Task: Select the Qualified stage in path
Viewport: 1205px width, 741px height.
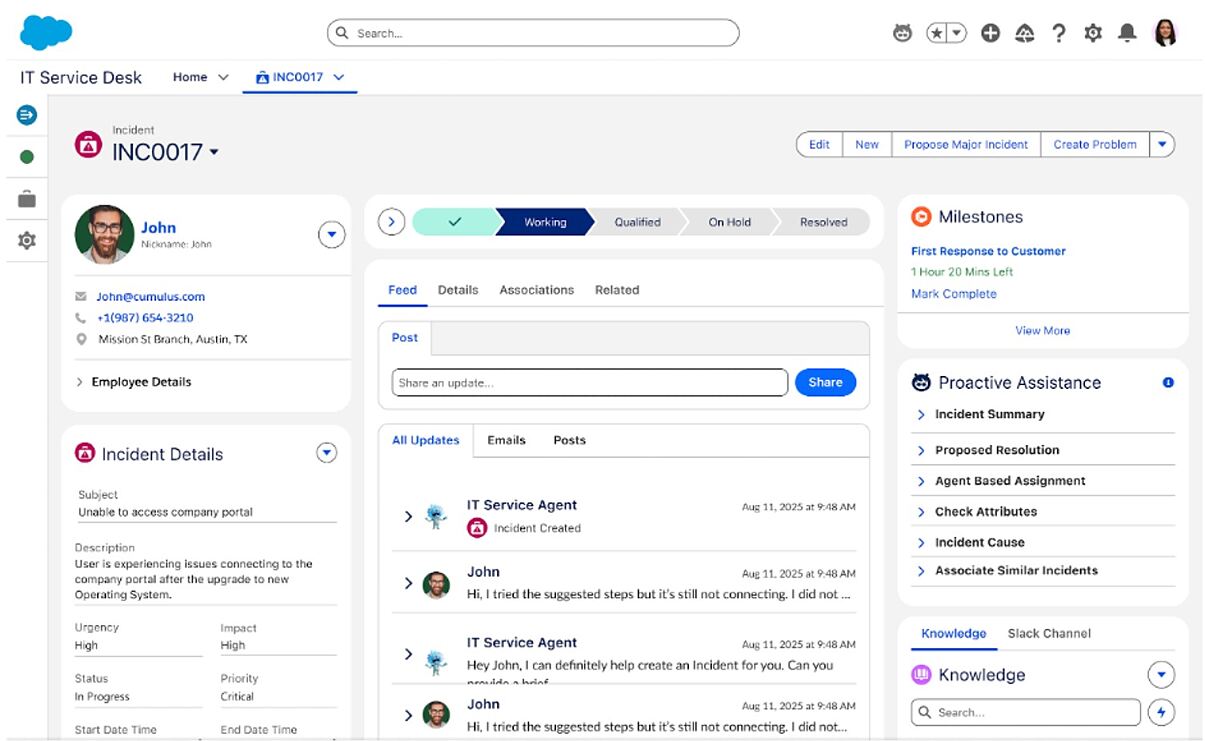Action: point(637,222)
